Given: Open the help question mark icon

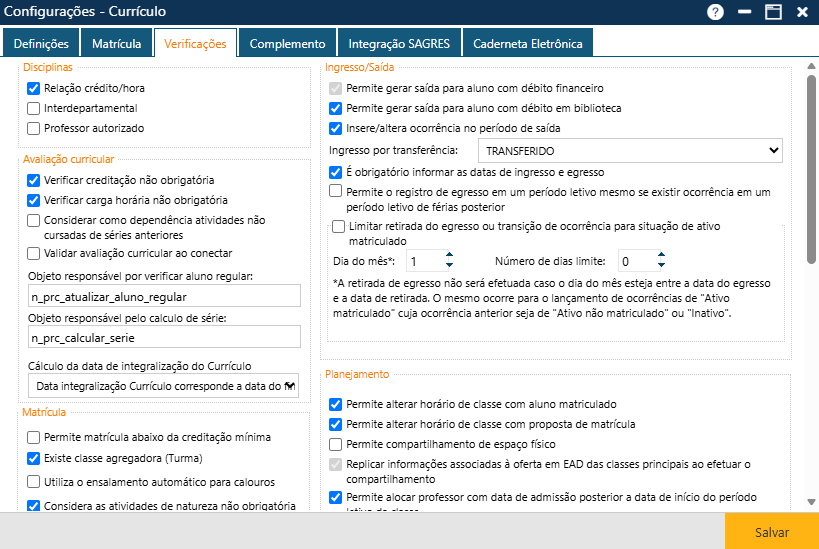Looking at the screenshot, I should [x=715, y=11].
